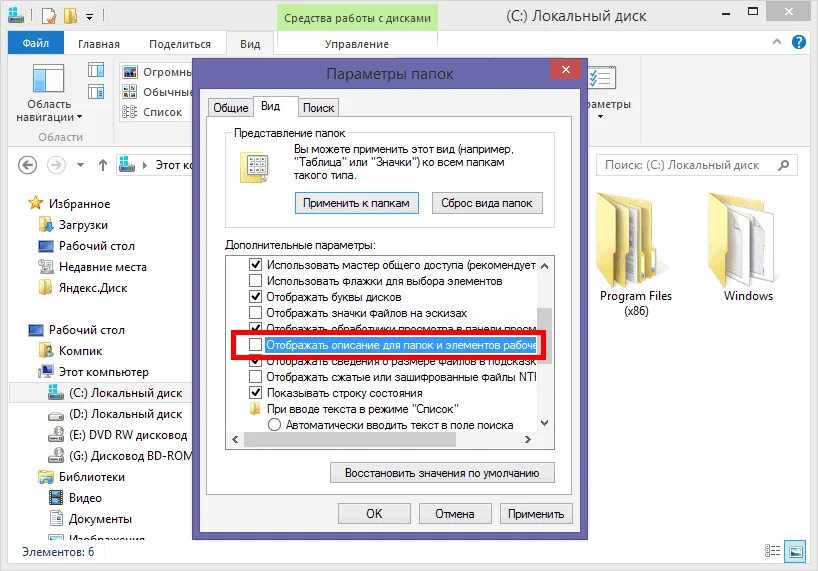818x571 pixels.
Task: Click the Средства работы с дисками contextual tab
Action: [x=357, y=18]
